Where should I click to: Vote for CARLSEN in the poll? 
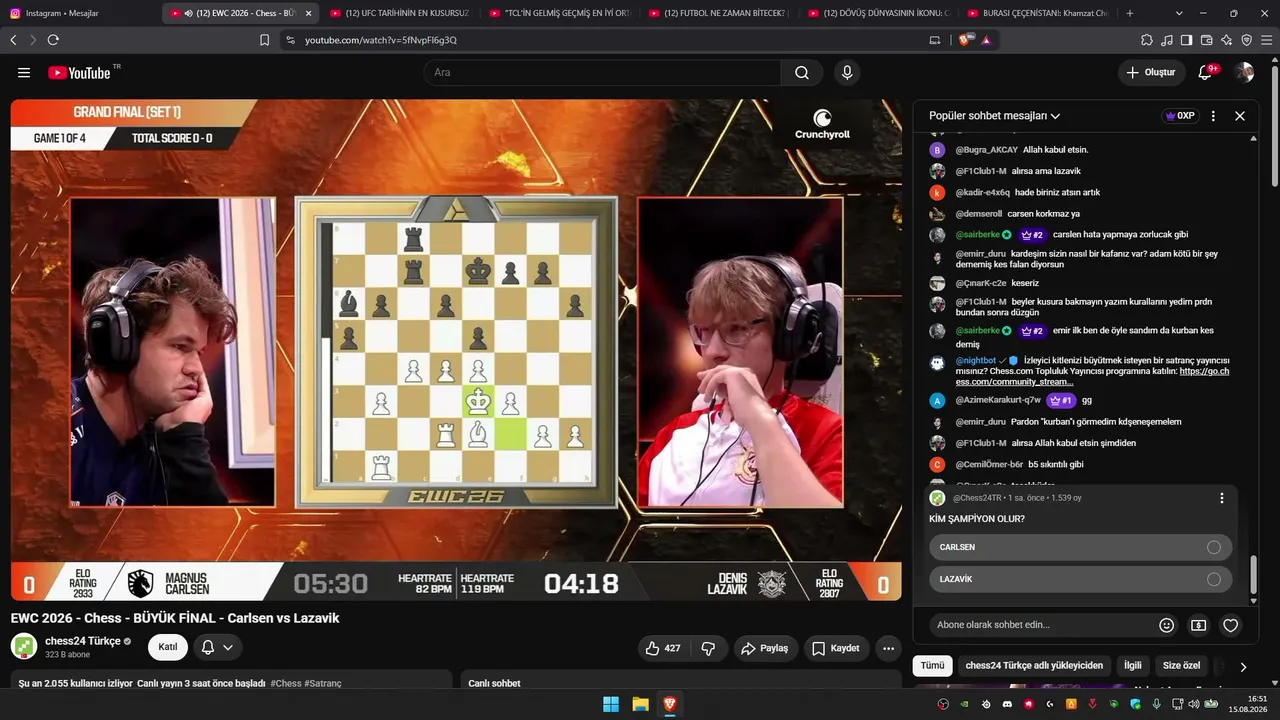(x=1080, y=547)
